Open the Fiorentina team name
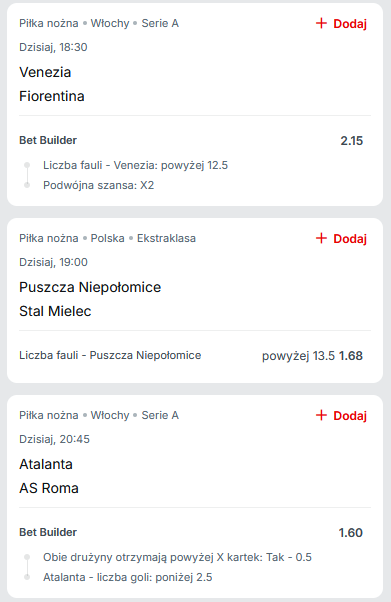The height and width of the screenshot is (602, 391). [52, 96]
